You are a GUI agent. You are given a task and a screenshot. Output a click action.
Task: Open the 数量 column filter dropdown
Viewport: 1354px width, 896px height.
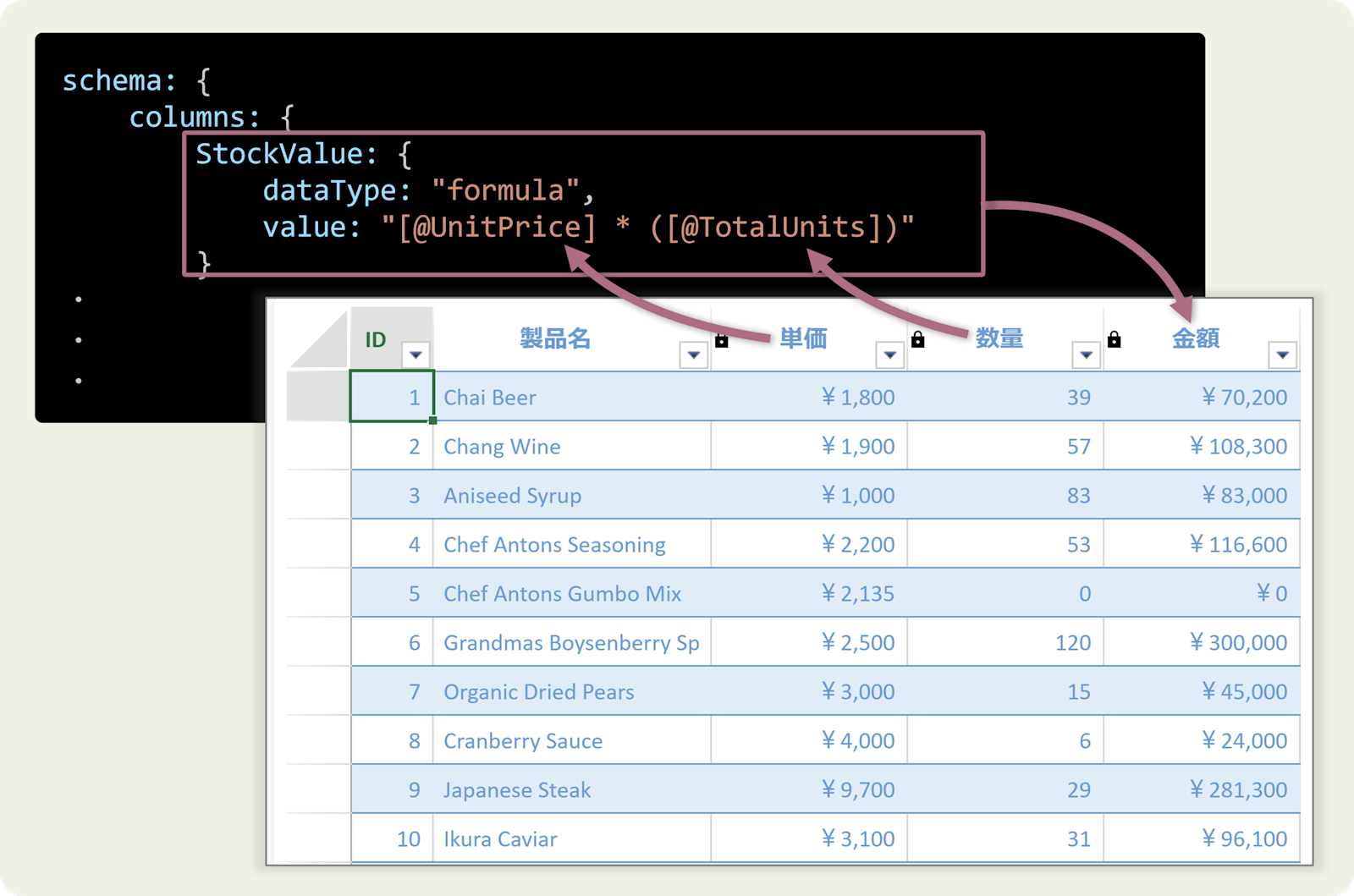tap(1086, 355)
